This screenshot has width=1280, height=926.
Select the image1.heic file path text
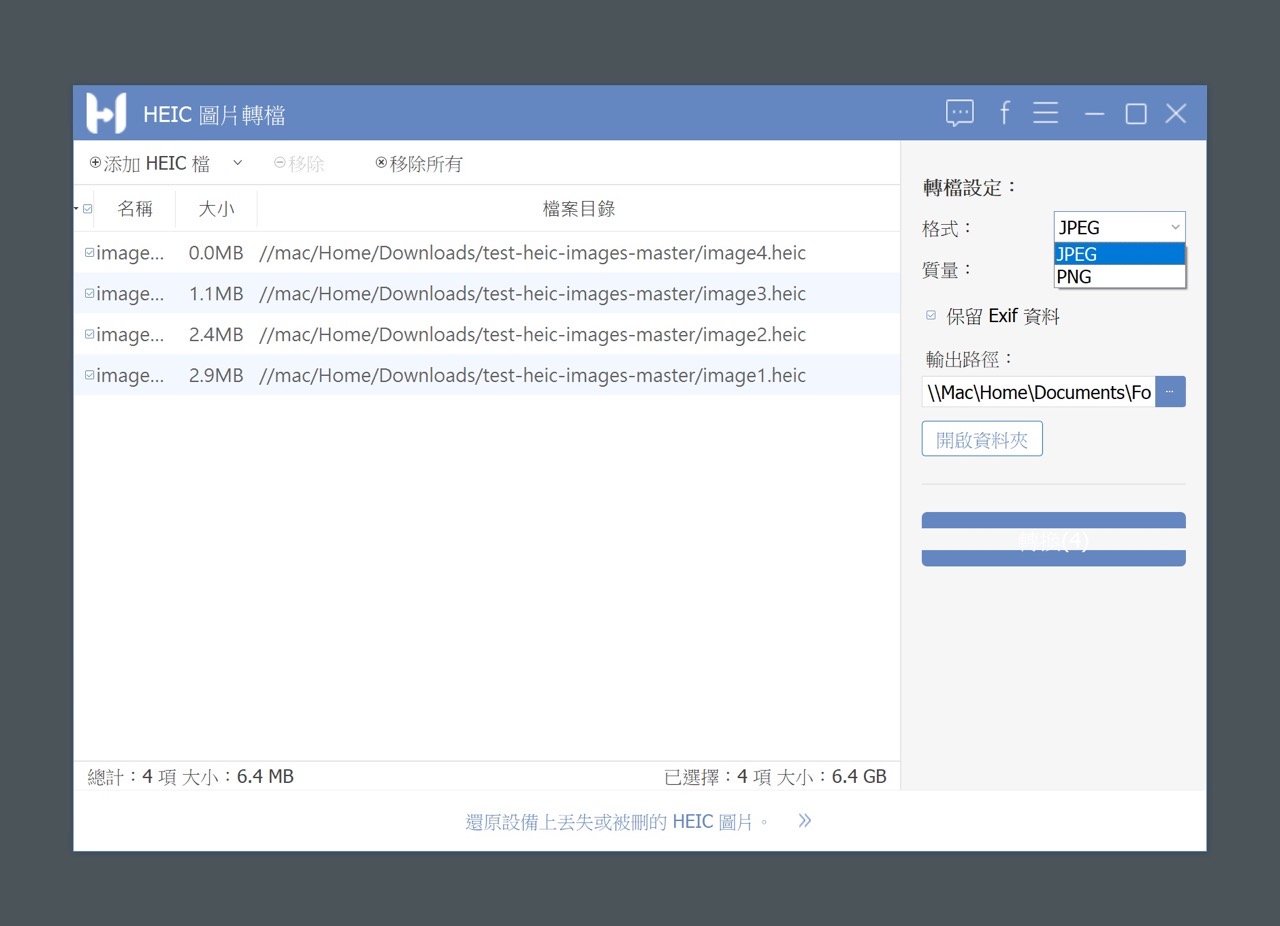[532, 376]
